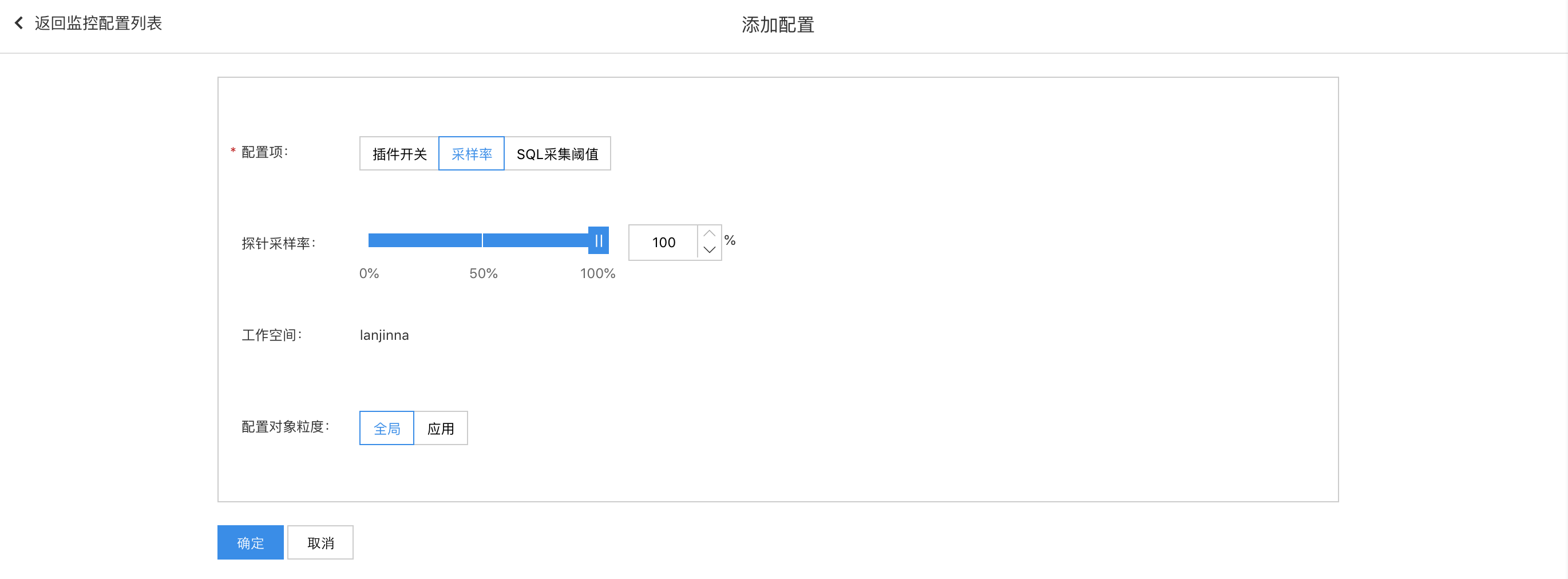
Task: Click the slider handle at 100%
Action: (599, 240)
